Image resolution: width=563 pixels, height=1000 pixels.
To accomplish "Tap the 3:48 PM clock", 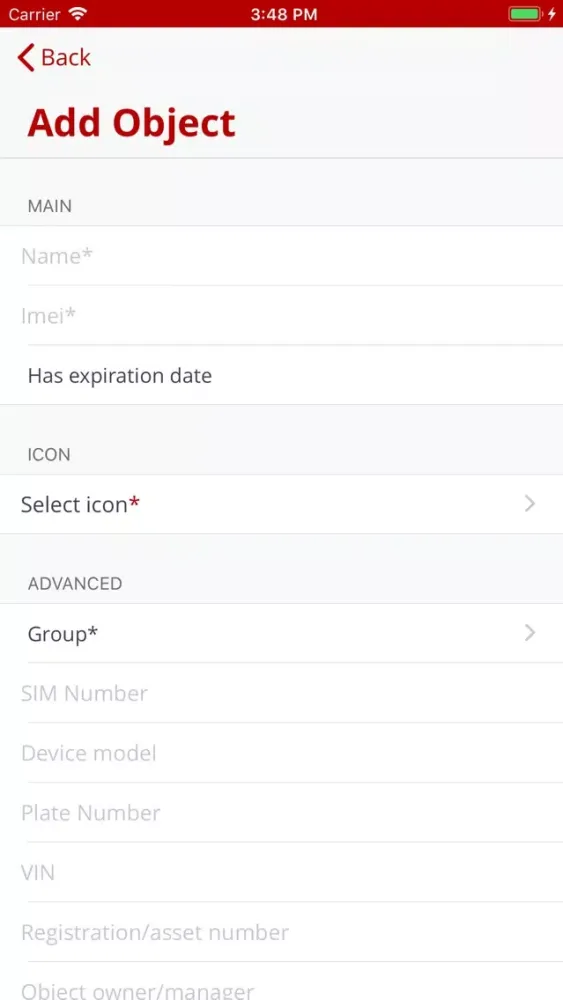I will coord(284,15).
